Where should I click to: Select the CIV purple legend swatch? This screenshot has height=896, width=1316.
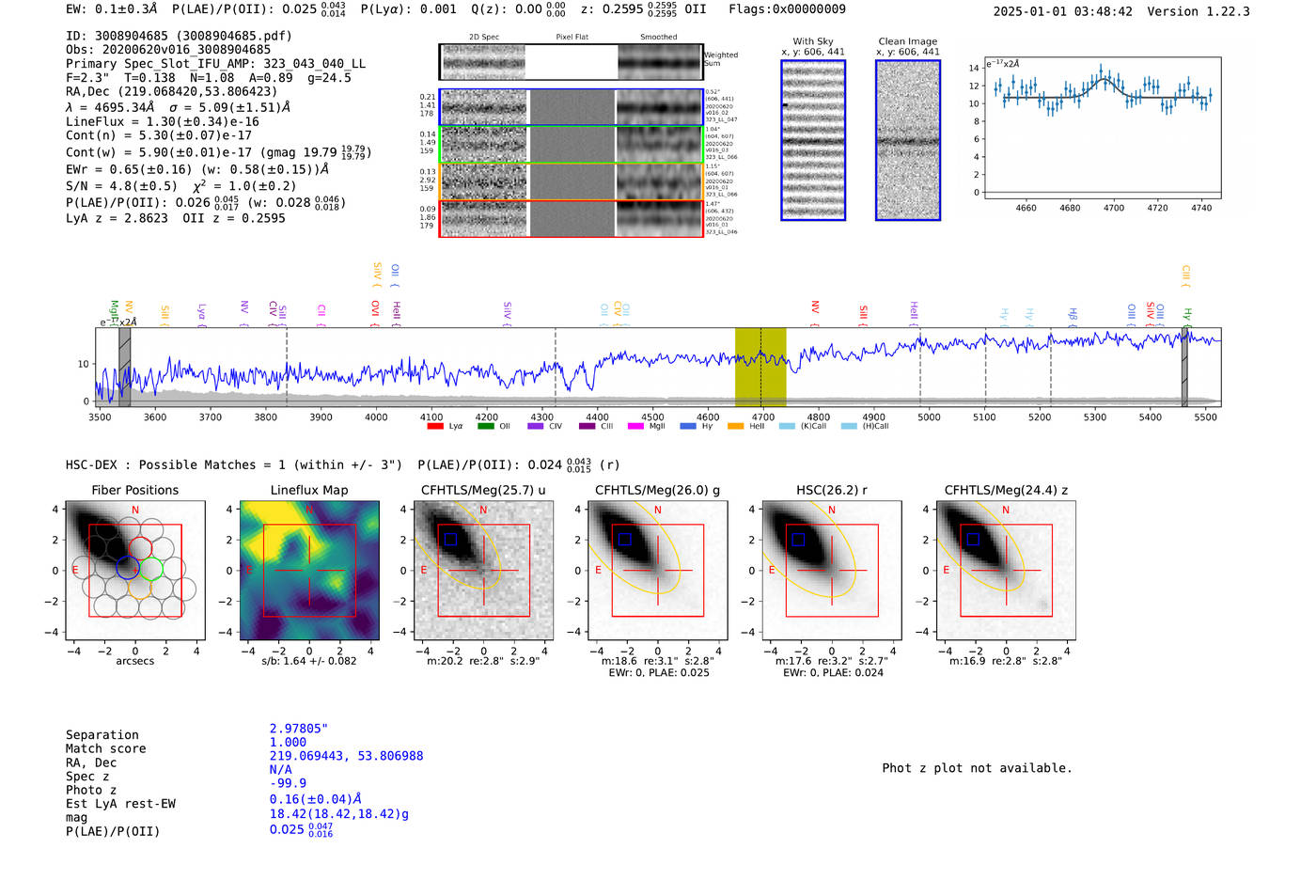click(536, 426)
